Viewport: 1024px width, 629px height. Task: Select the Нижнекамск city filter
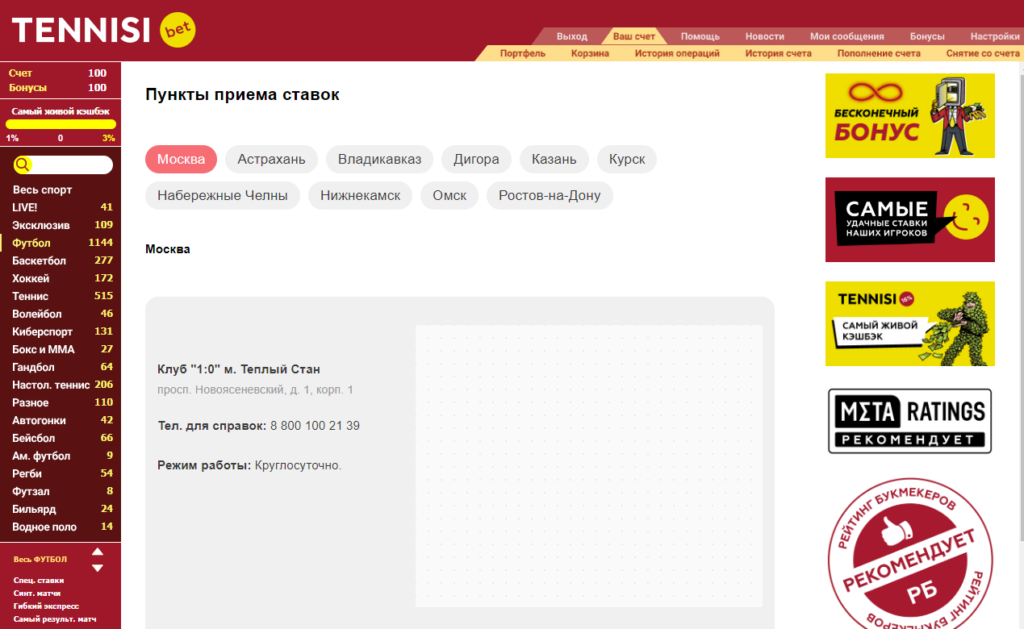pos(360,196)
